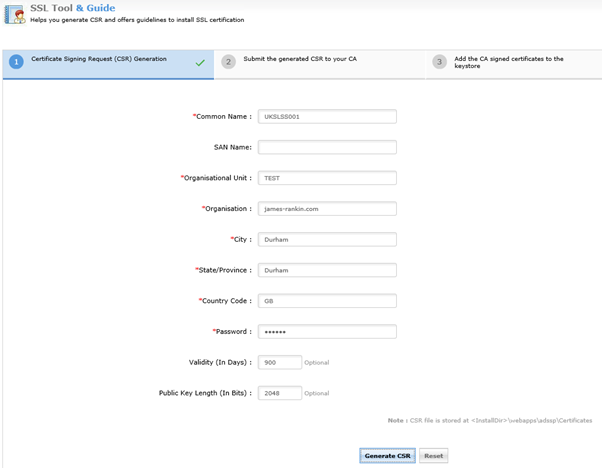Focus the City input field
The width and height of the screenshot is (602, 468).
[327, 239]
